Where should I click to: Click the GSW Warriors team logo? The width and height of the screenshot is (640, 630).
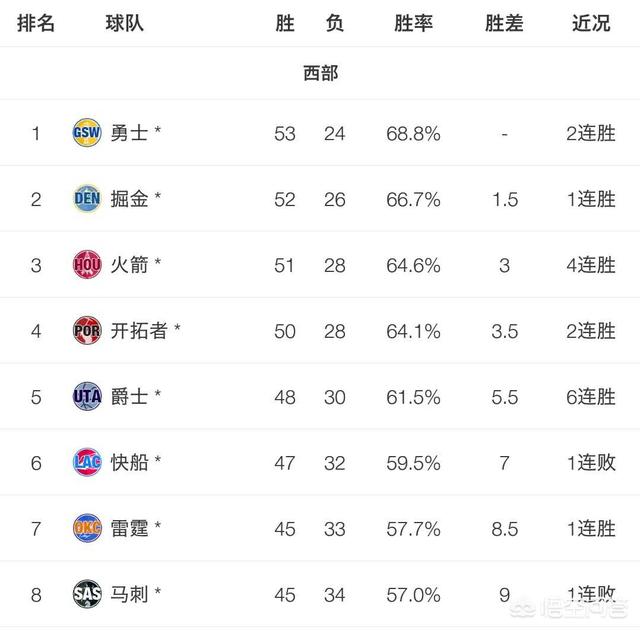point(87,133)
